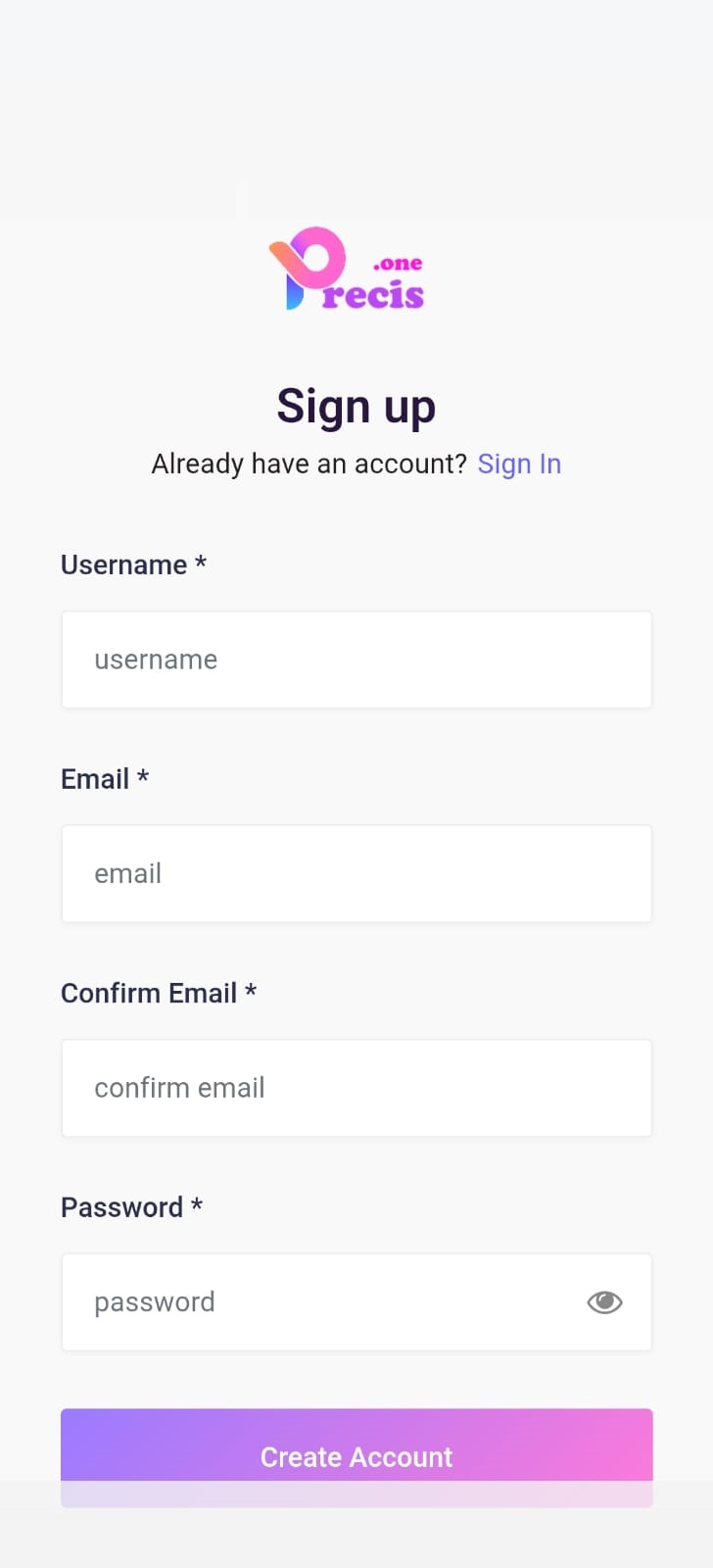Click the Email field label
Viewport: 713px width, 1568px height.
[95, 779]
